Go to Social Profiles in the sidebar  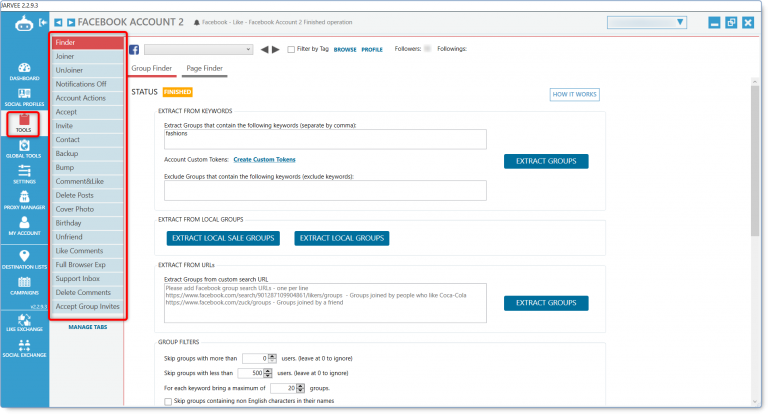tap(24, 96)
